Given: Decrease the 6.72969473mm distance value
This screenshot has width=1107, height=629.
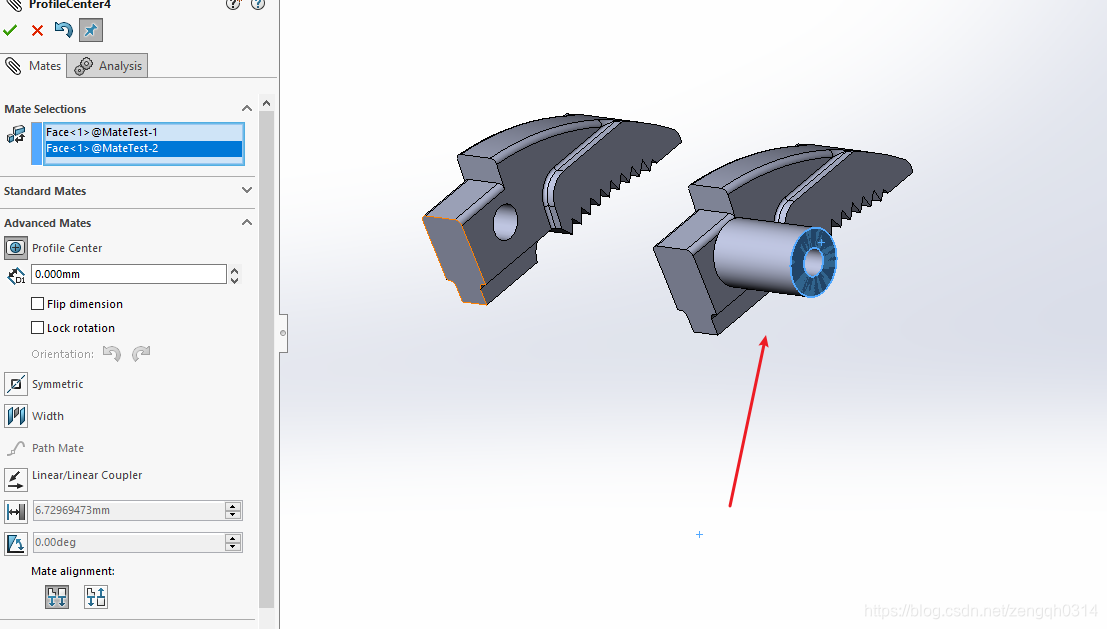Looking at the screenshot, I should click(x=233, y=515).
